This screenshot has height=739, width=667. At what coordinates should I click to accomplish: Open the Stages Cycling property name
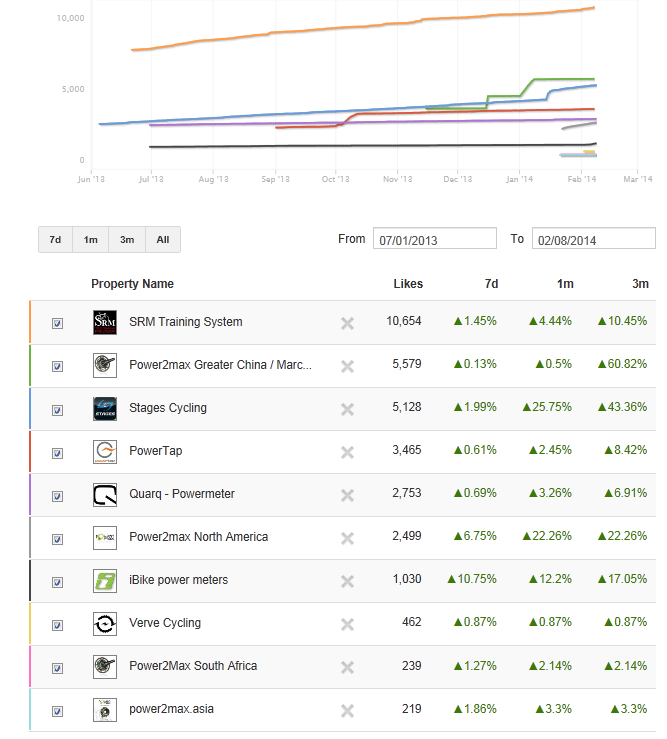(x=168, y=408)
